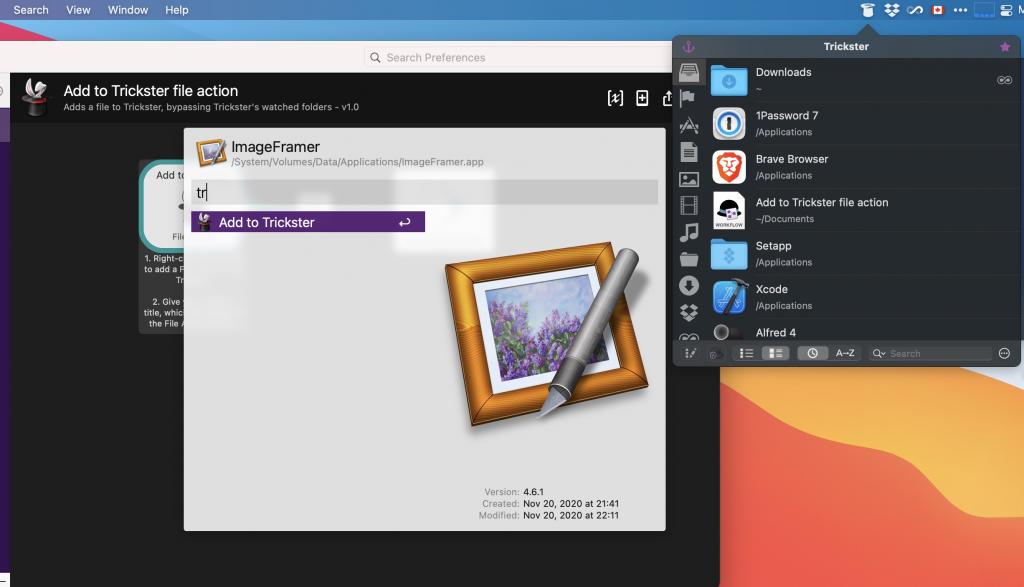Open the more options ellipsis menu in Trickster
The height and width of the screenshot is (587, 1024).
(x=1004, y=353)
